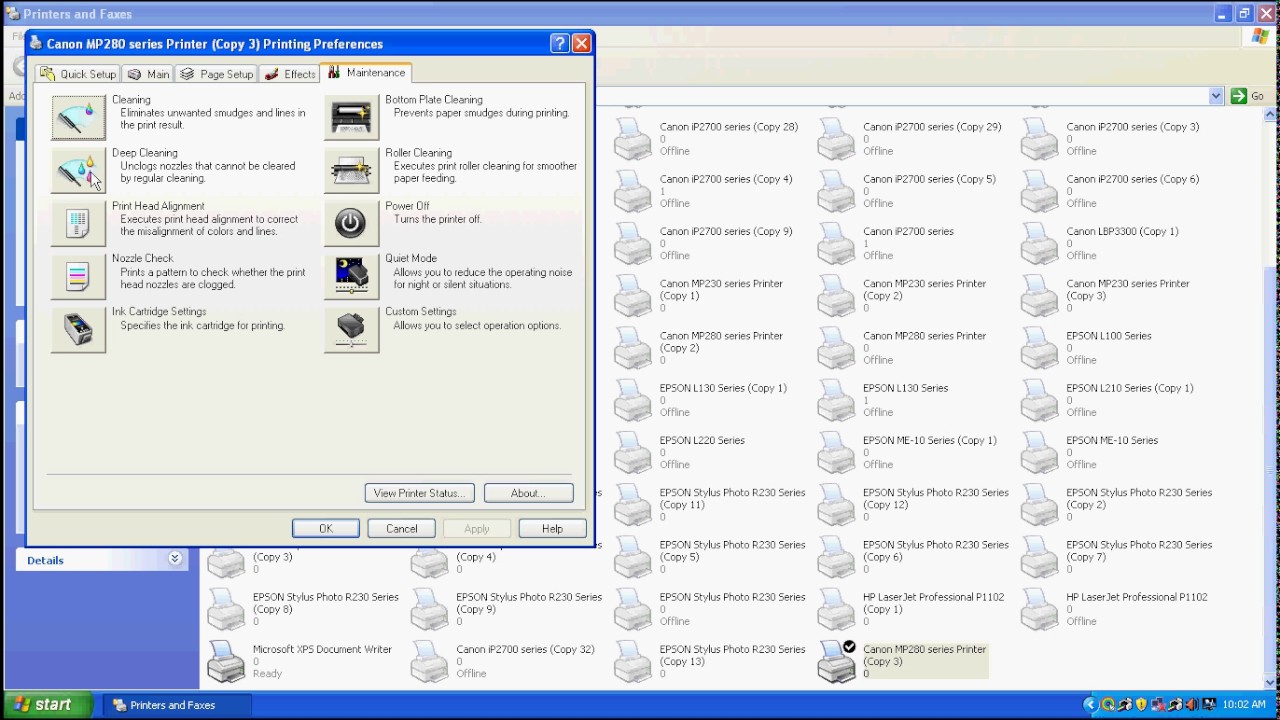Select Canon iP2700 series (Copy 28) printer
This screenshot has height=720, width=1280.
[707, 138]
